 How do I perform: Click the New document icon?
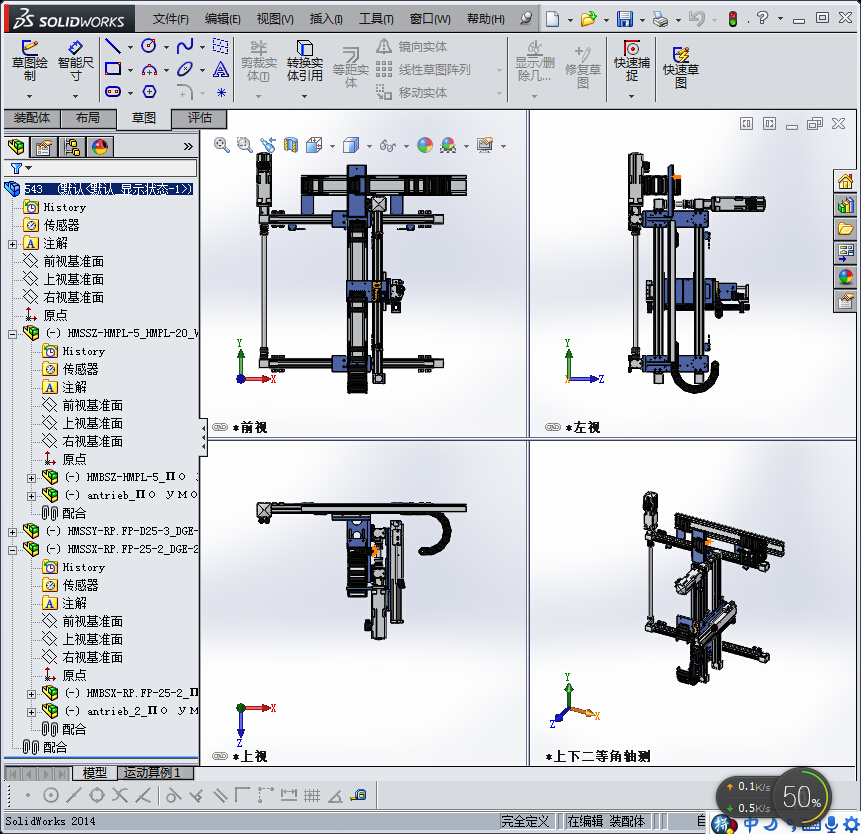coord(552,19)
